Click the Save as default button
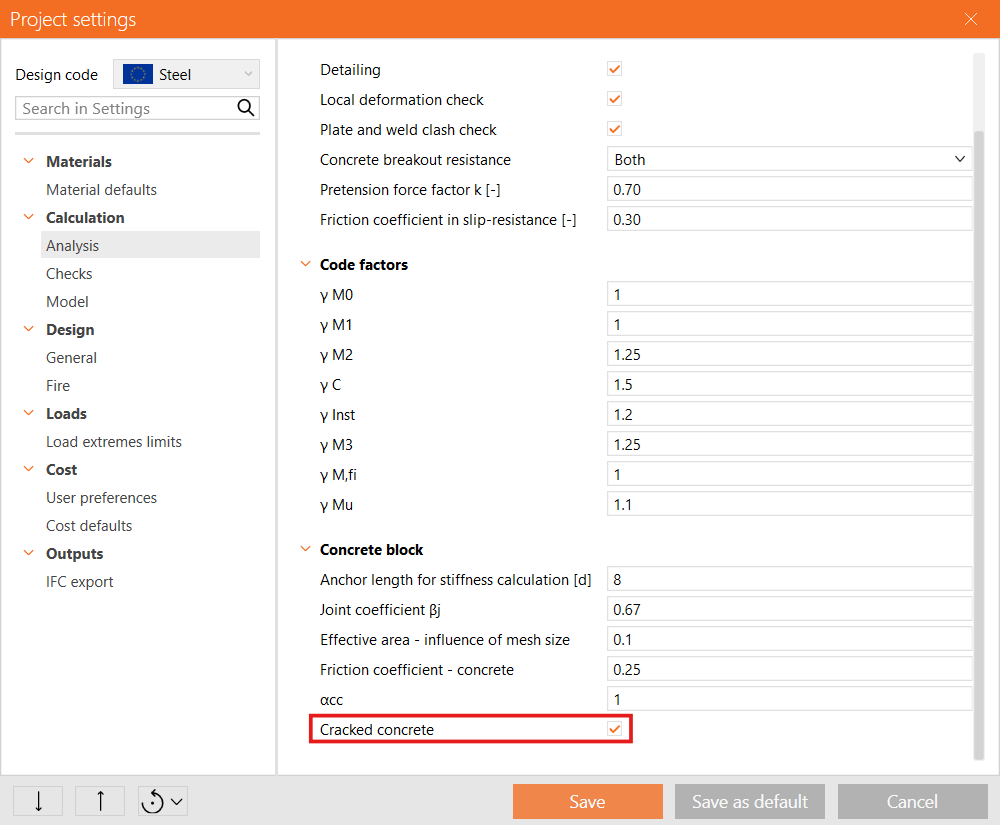This screenshot has height=825, width=1000. (750, 801)
